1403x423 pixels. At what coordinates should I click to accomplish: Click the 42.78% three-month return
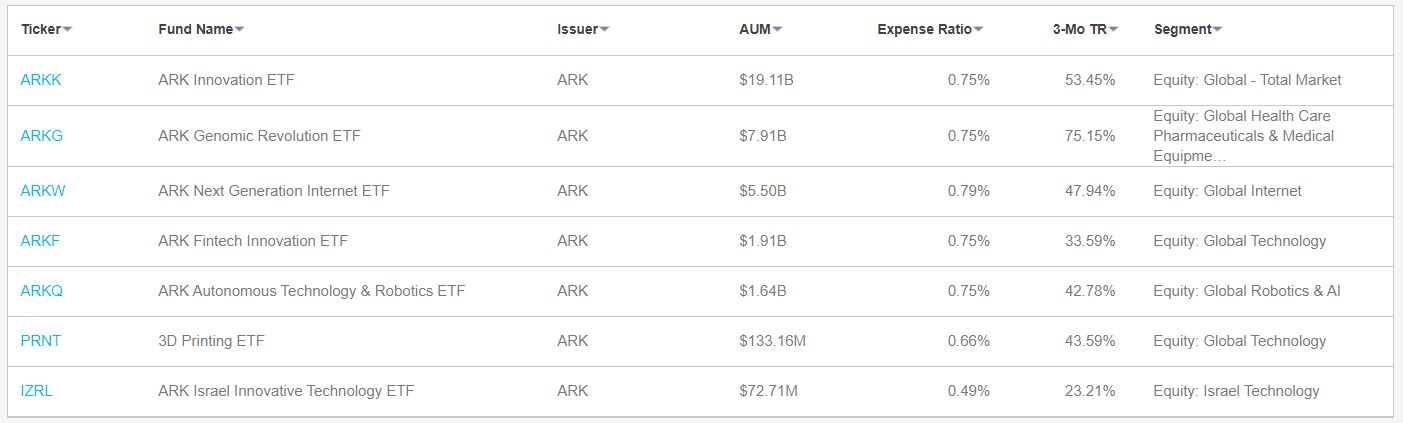coord(1090,291)
